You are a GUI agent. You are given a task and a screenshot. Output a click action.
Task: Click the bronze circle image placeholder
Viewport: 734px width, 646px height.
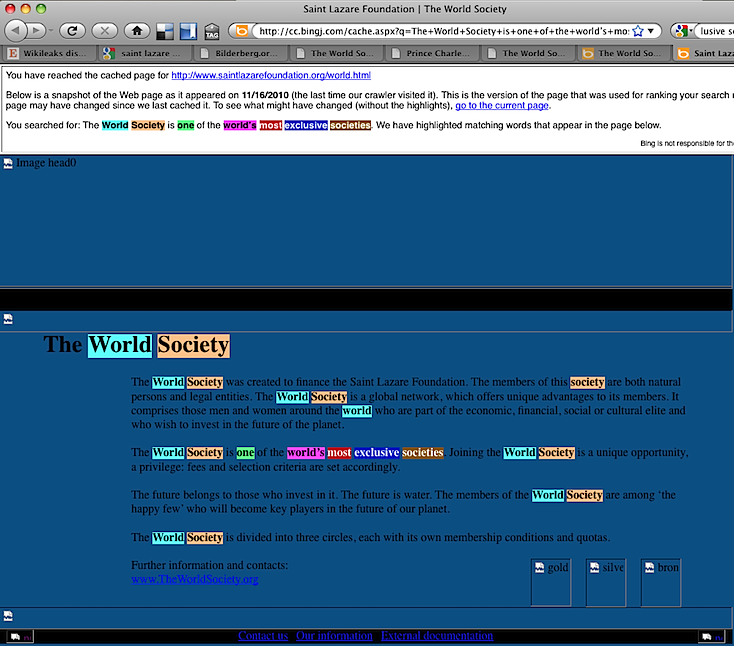(x=661, y=582)
